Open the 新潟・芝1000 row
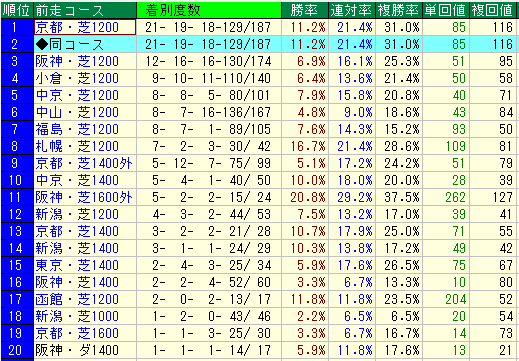The width and height of the screenshot is (519, 361). (x=258, y=316)
